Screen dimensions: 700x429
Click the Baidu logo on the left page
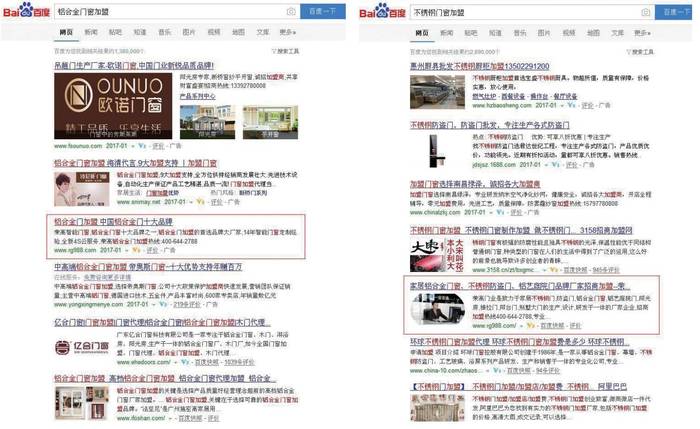(26, 11)
